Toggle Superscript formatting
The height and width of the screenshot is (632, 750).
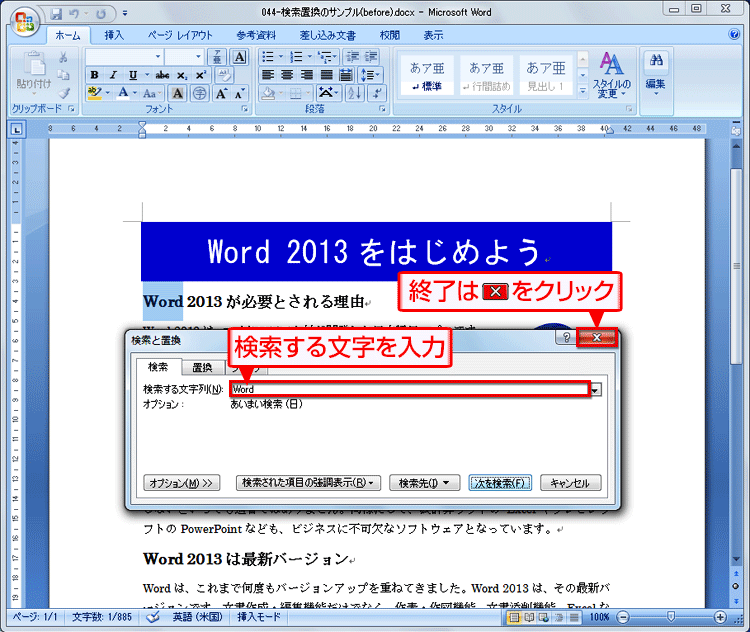point(200,75)
